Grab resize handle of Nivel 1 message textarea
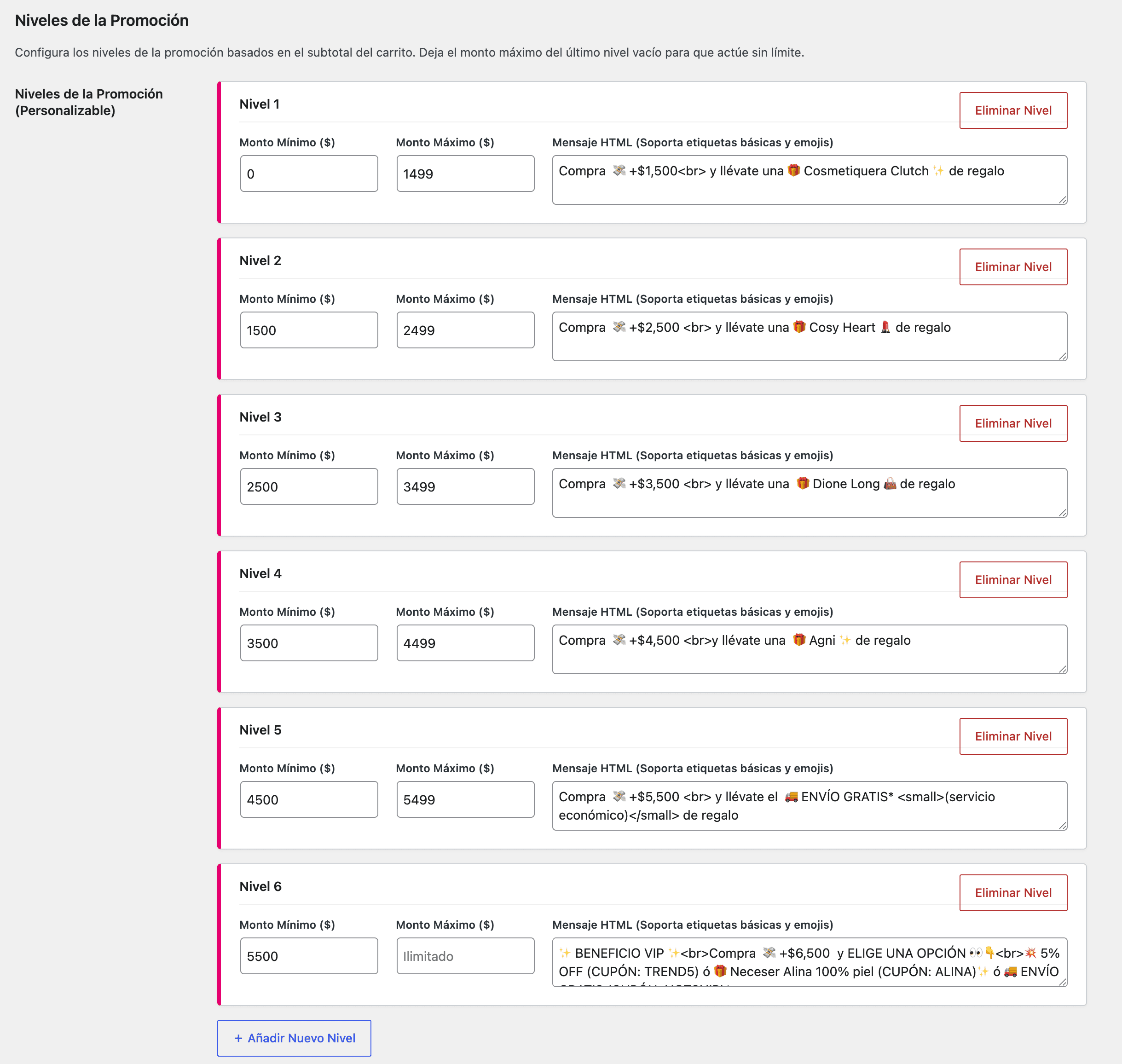Screen dimensions: 1122x1064 point(1063,200)
